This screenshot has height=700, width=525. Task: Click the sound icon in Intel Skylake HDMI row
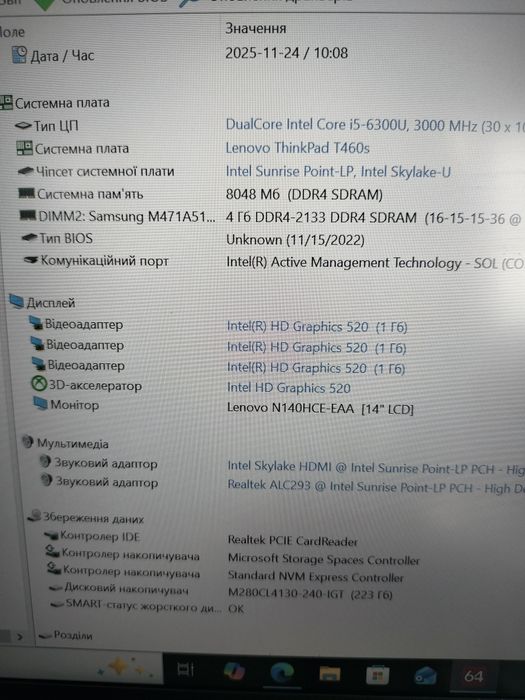pyautogui.click(x=46, y=462)
